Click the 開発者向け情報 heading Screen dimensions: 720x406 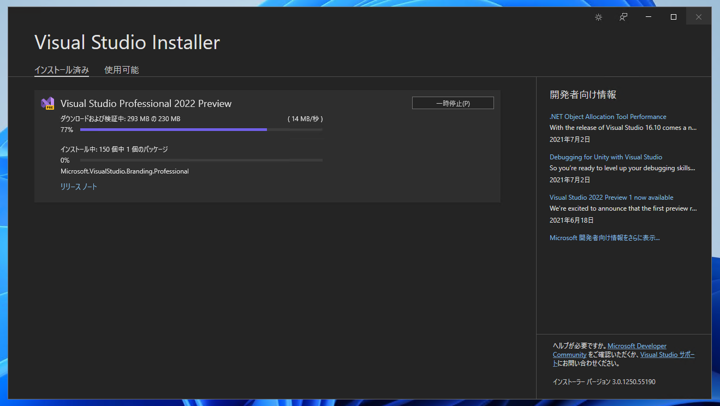pos(583,95)
